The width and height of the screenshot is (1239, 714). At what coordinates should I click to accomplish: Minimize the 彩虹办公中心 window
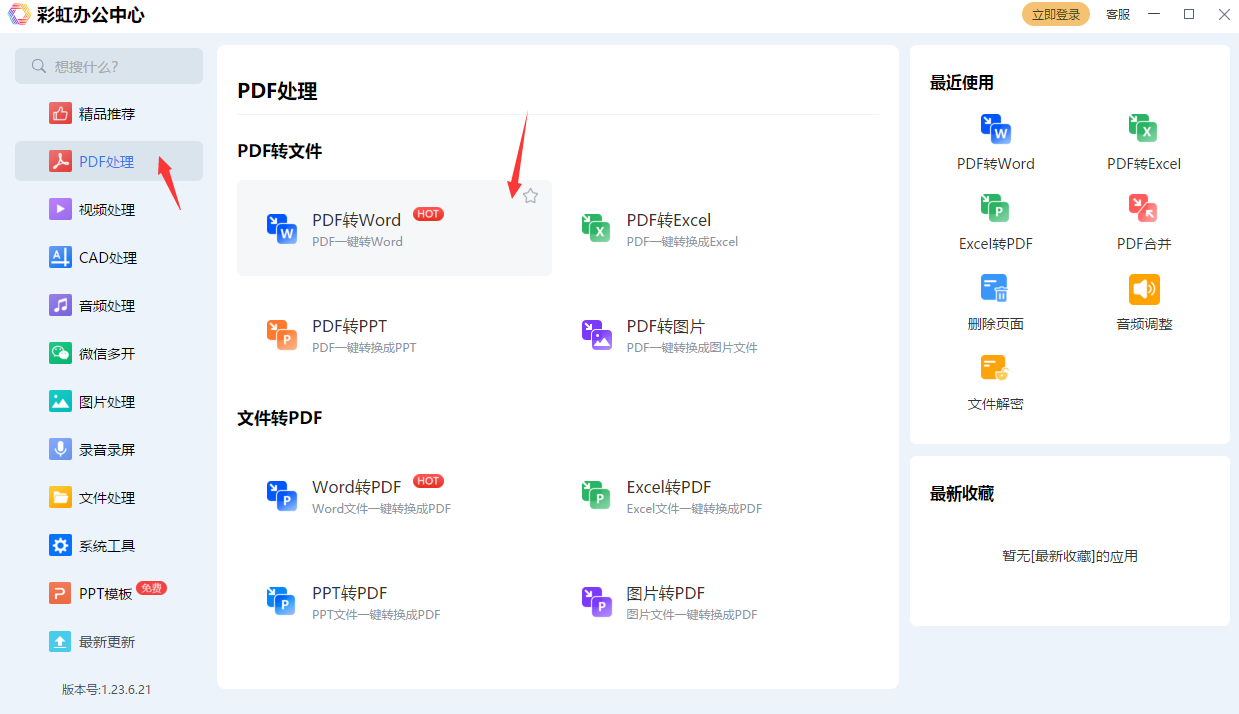pyautogui.click(x=1154, y=14)
